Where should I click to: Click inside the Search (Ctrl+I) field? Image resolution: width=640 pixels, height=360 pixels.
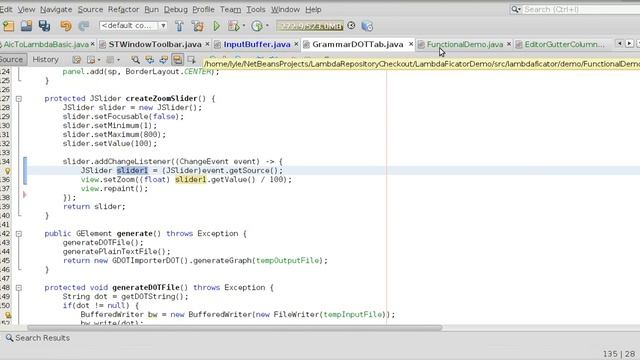coord(580,9)
